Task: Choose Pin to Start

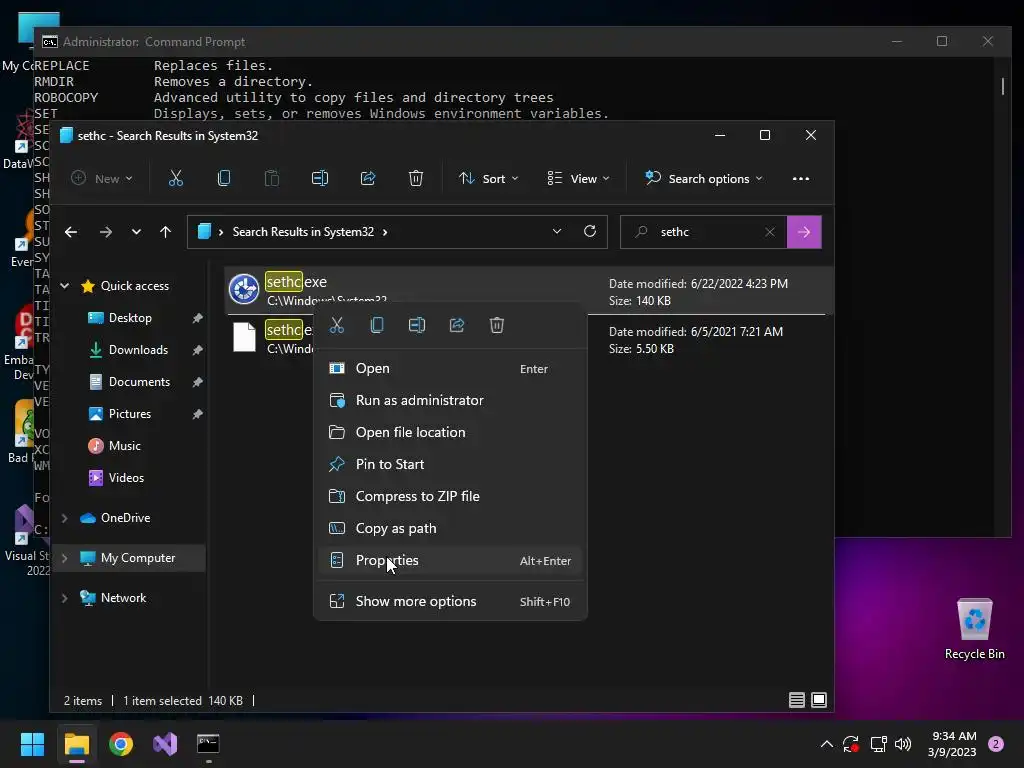Action: [x=451, y=464]
